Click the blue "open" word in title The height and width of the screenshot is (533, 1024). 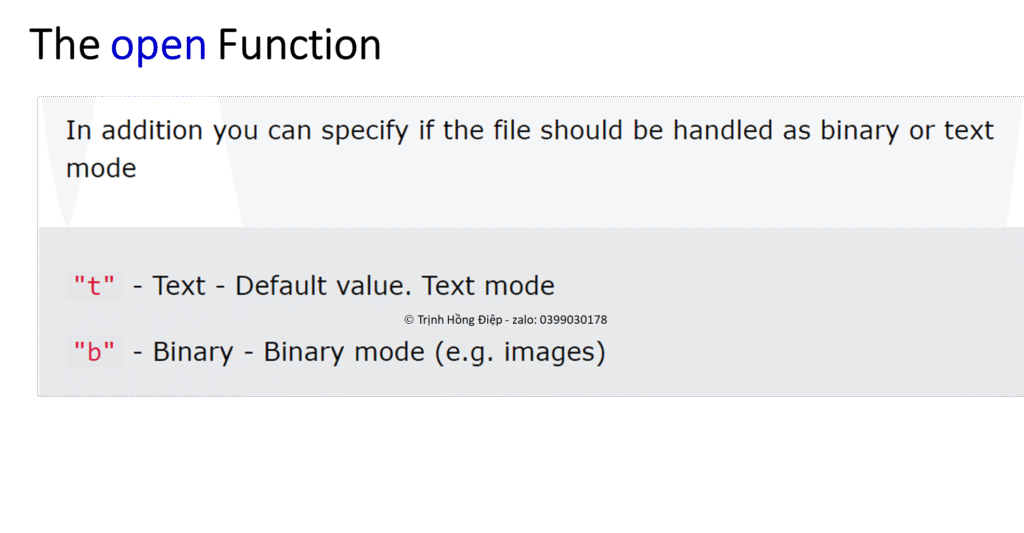pyautogui.click(x=159, y=46)
